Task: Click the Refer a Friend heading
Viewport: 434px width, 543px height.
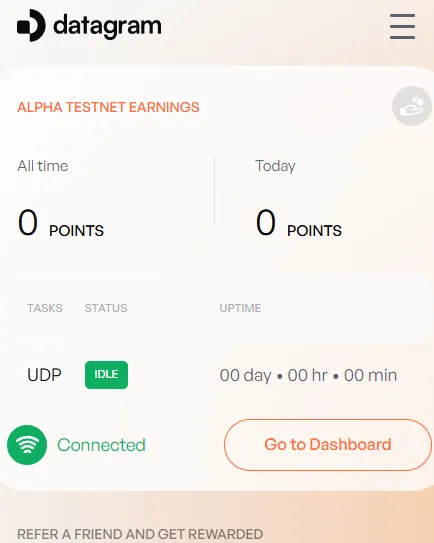Action: coord(140,534)
